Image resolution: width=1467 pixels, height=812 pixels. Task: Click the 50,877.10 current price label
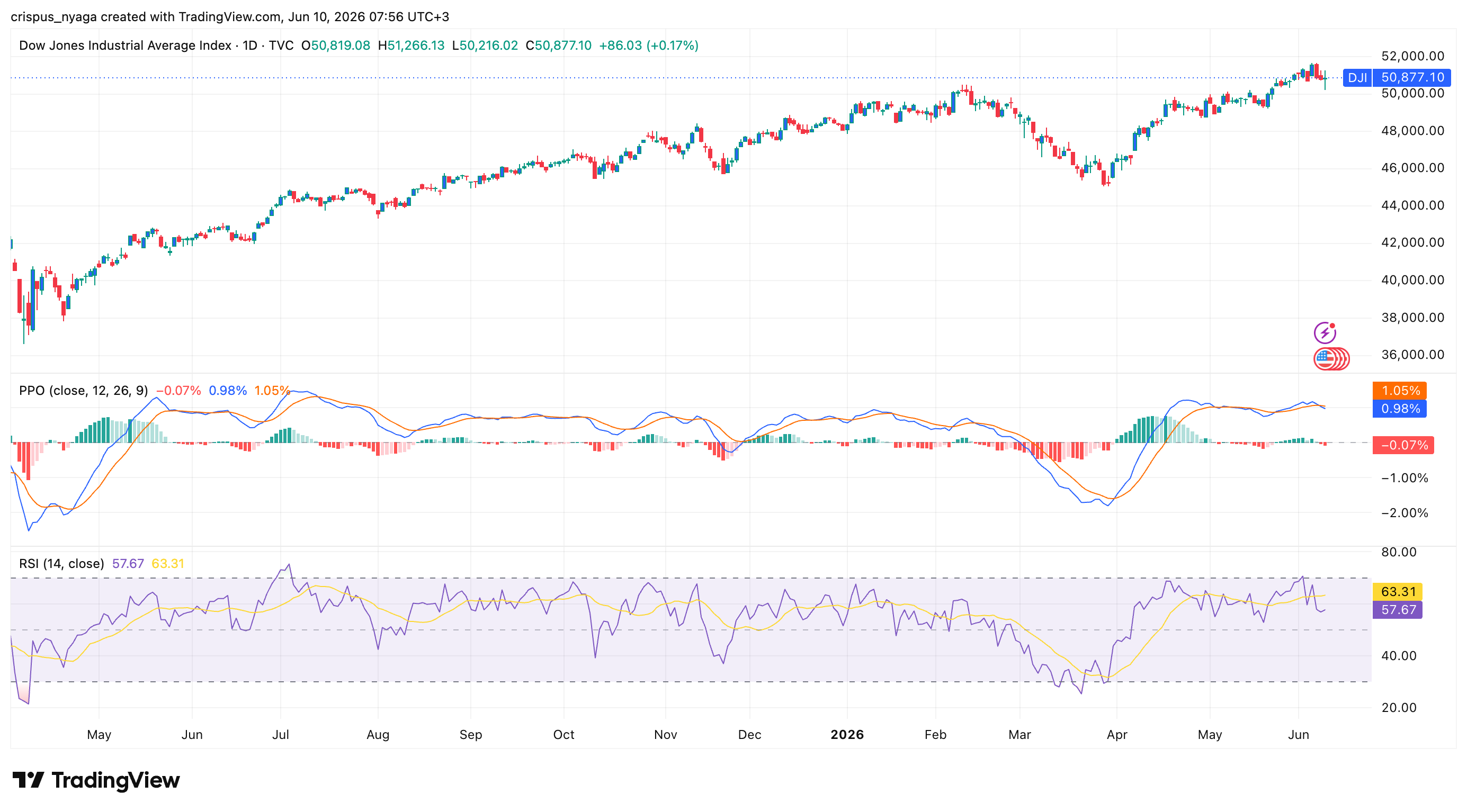click(x=1412, y=77)
